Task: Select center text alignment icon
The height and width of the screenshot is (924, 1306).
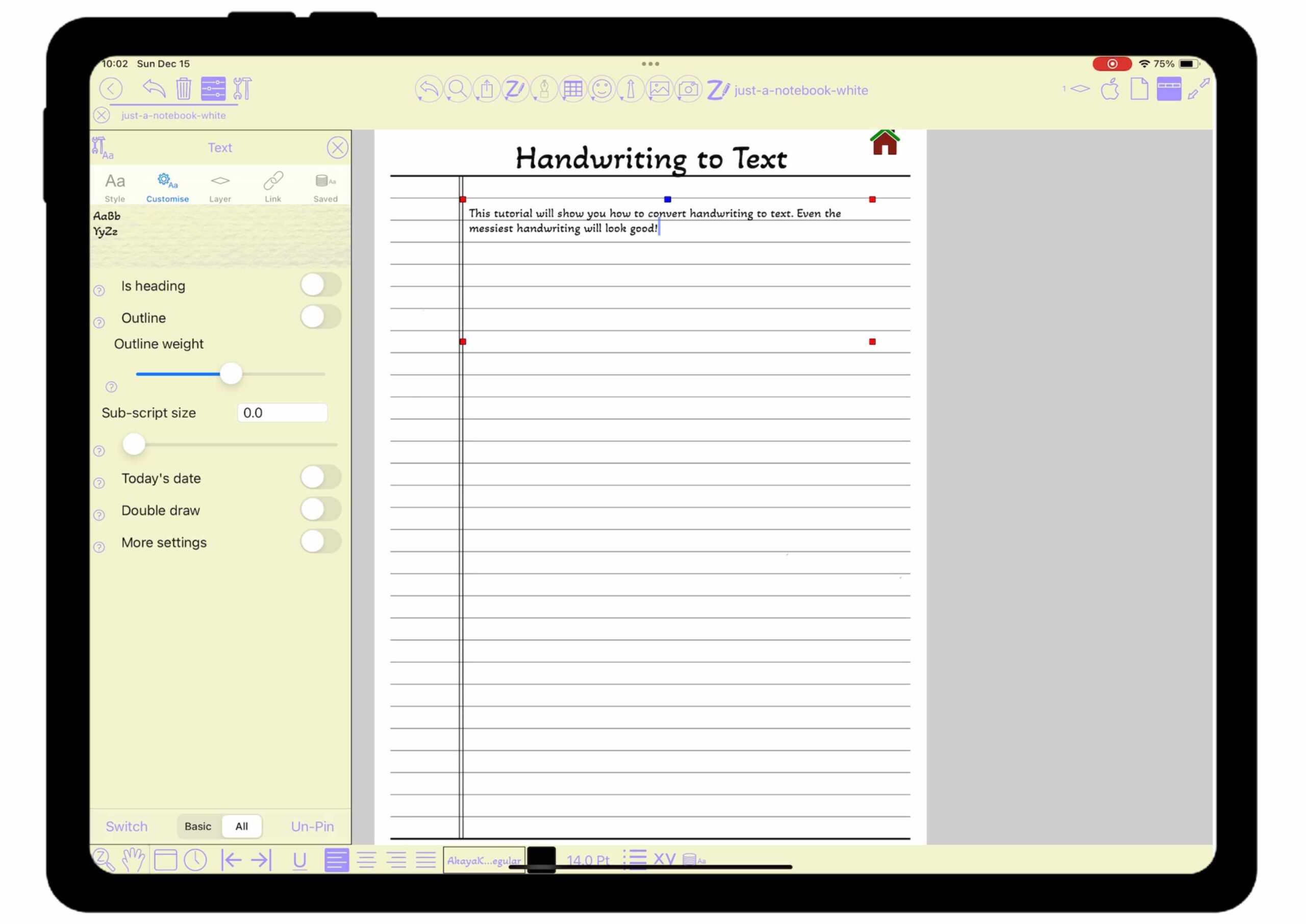Action: (x=366, y=860)
